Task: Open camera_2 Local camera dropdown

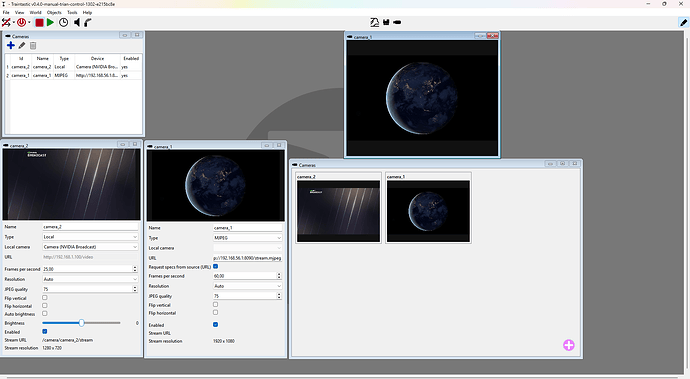Action: point(90,247)
